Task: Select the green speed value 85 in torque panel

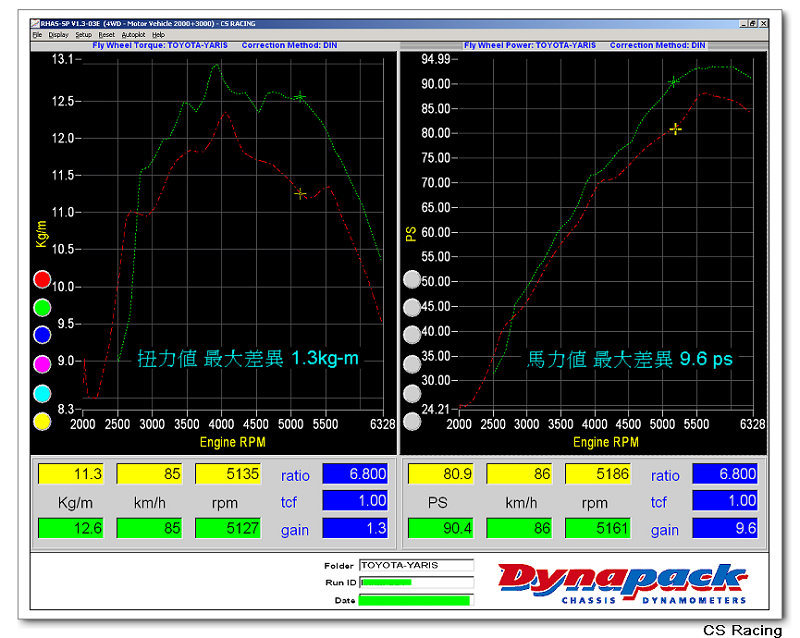Action: pyautogui.click(x=149, y=528)
